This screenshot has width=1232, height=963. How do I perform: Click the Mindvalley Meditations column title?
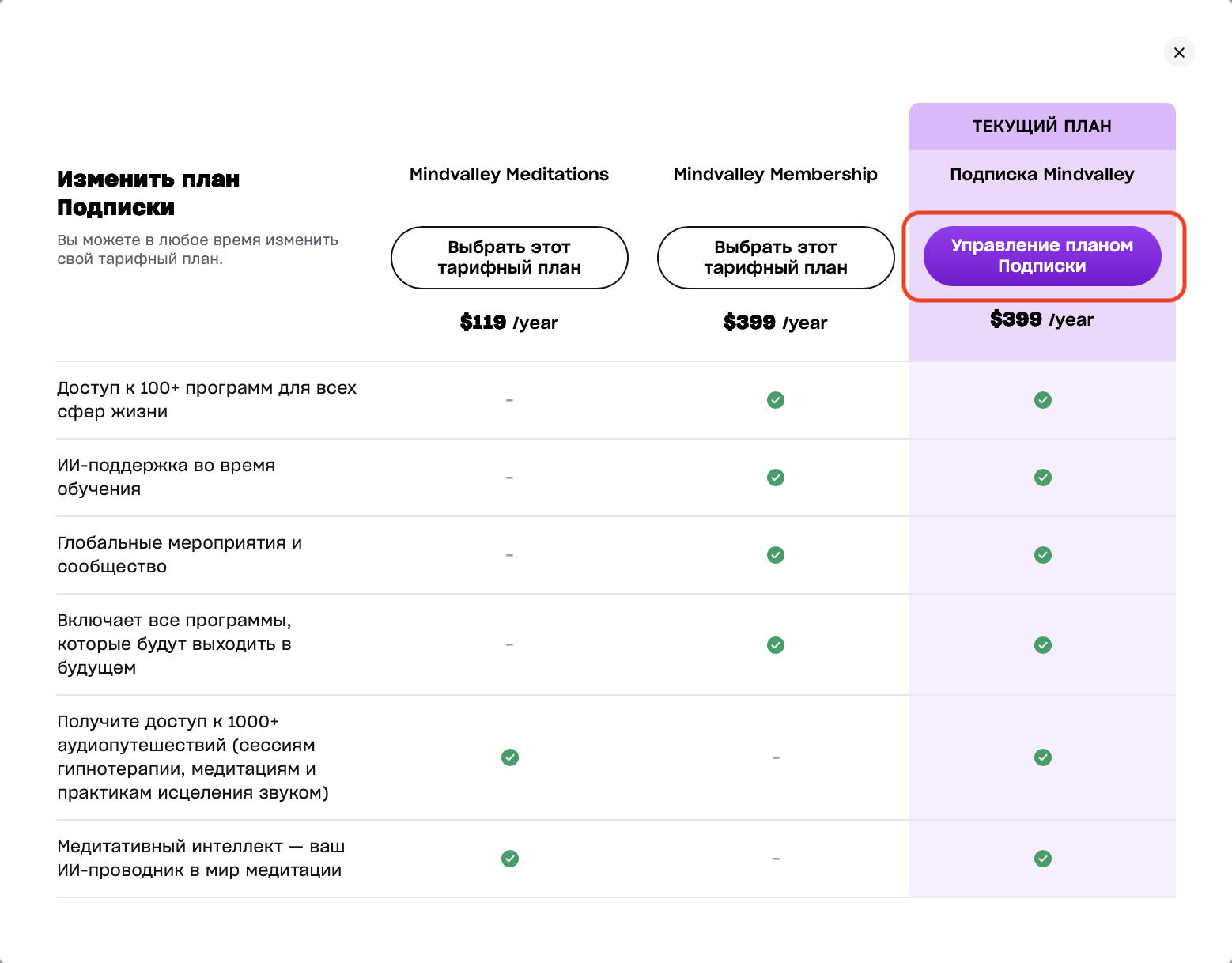pos(509,175)
